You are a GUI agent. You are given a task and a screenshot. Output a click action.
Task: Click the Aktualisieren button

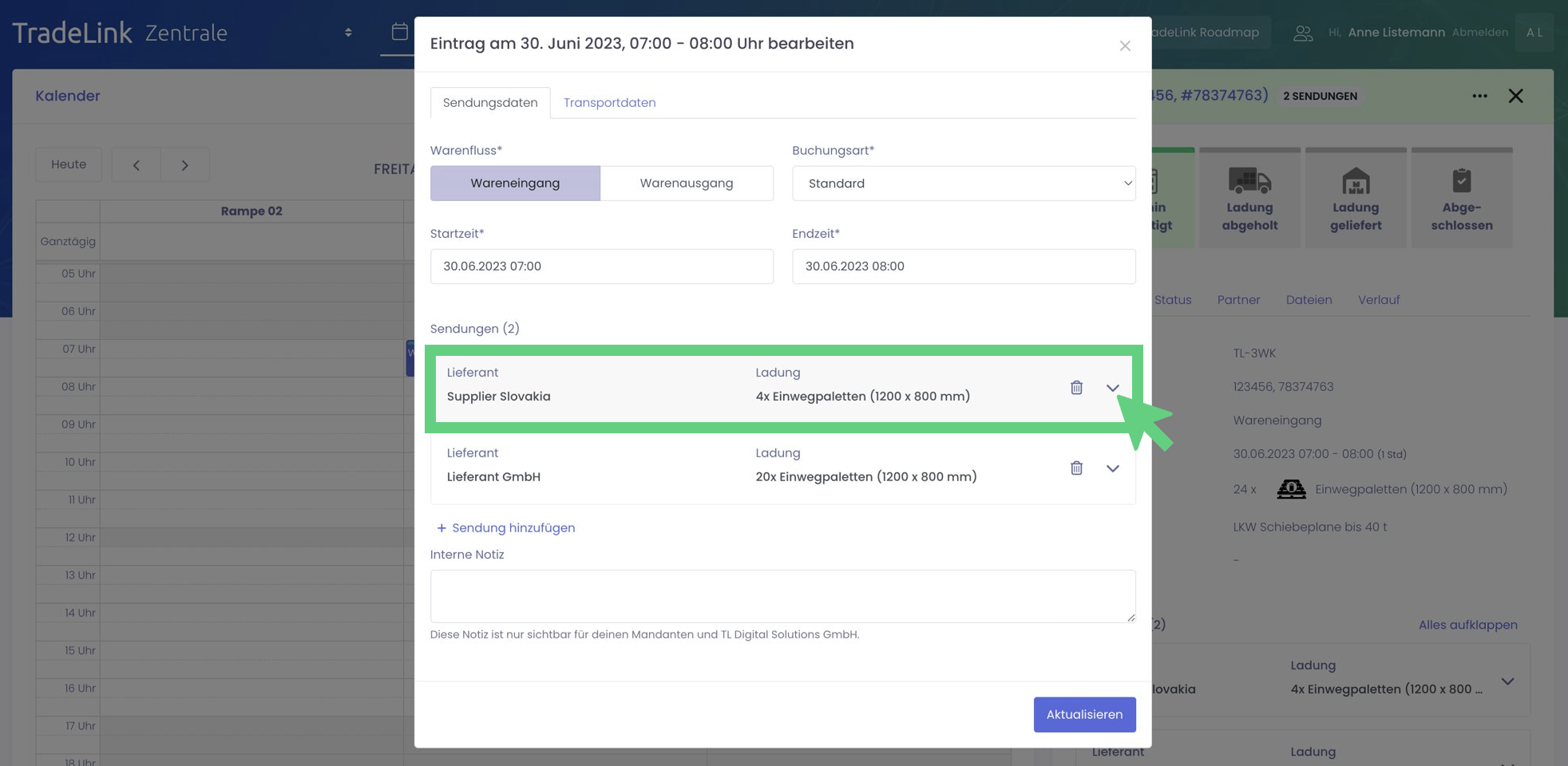pyautogui.click(x=1083, y=714)
